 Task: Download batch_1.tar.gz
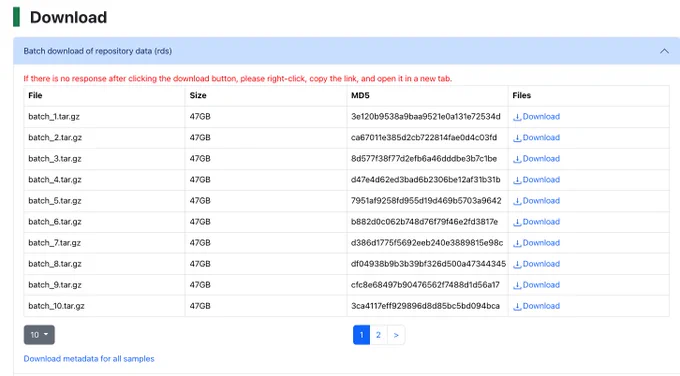coord(536,117)
